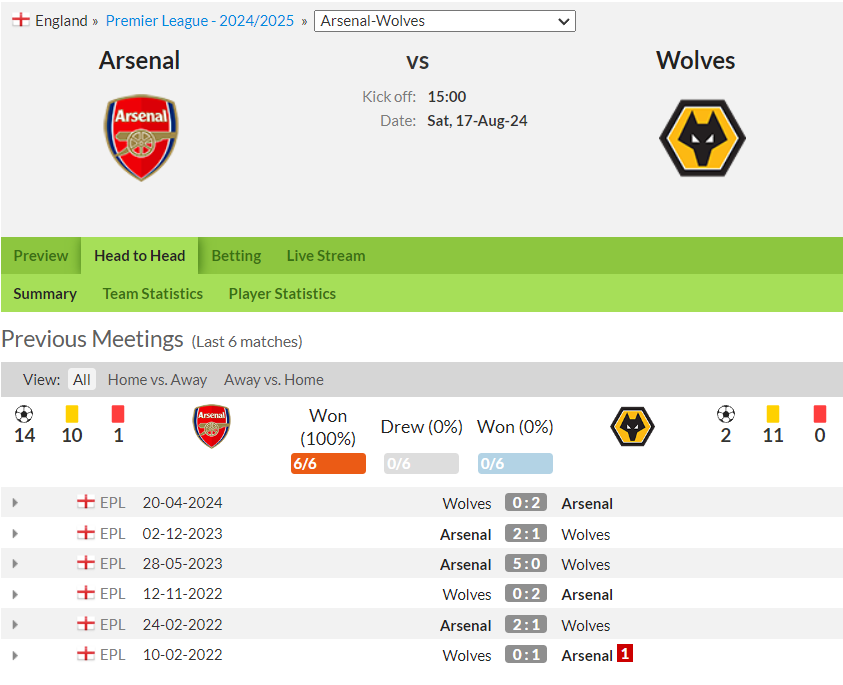
Task: Open the Arsenal-Wolves match dropdown
Action: tap(445, 21)
